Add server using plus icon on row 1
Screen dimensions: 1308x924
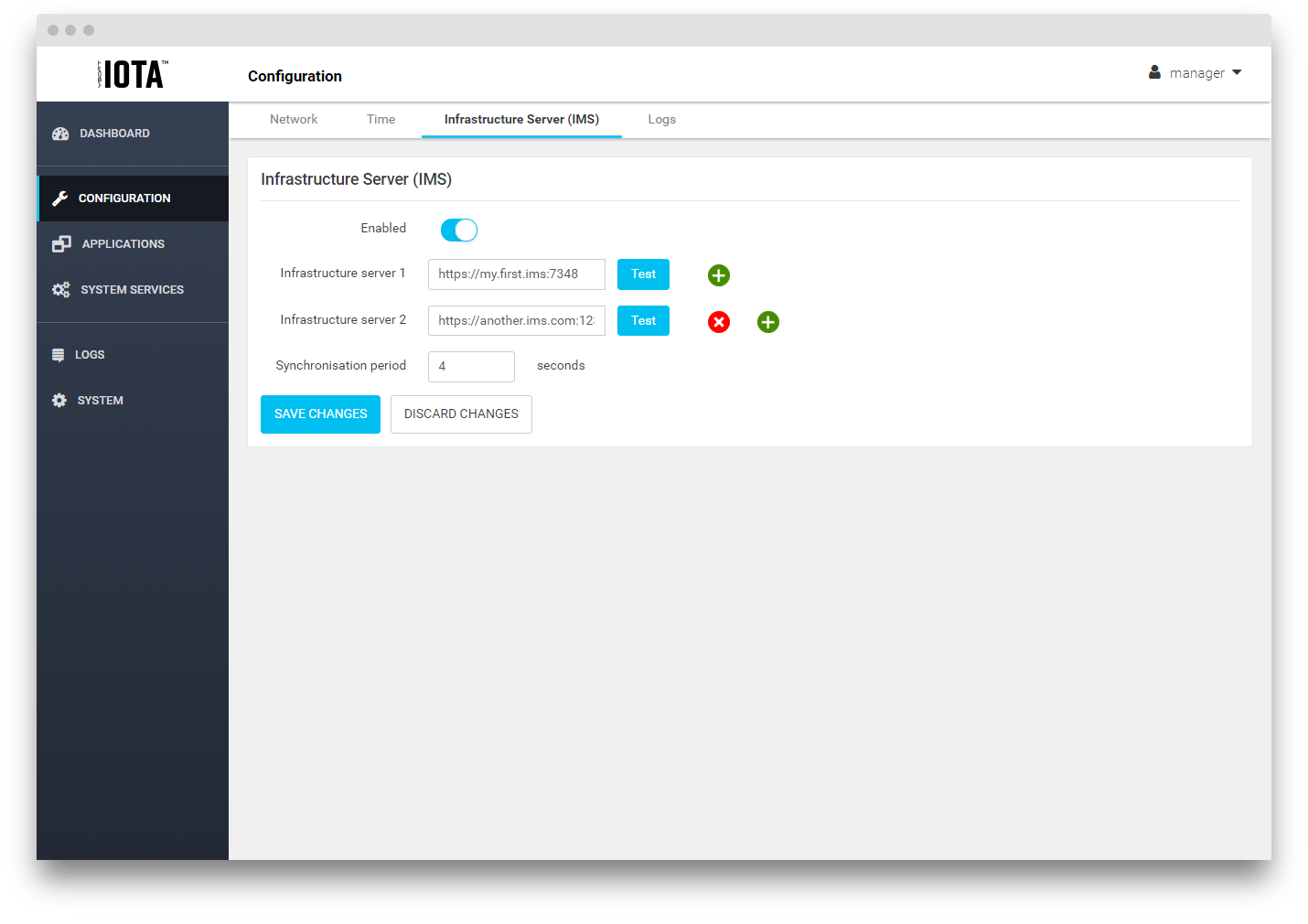(719, 275)
